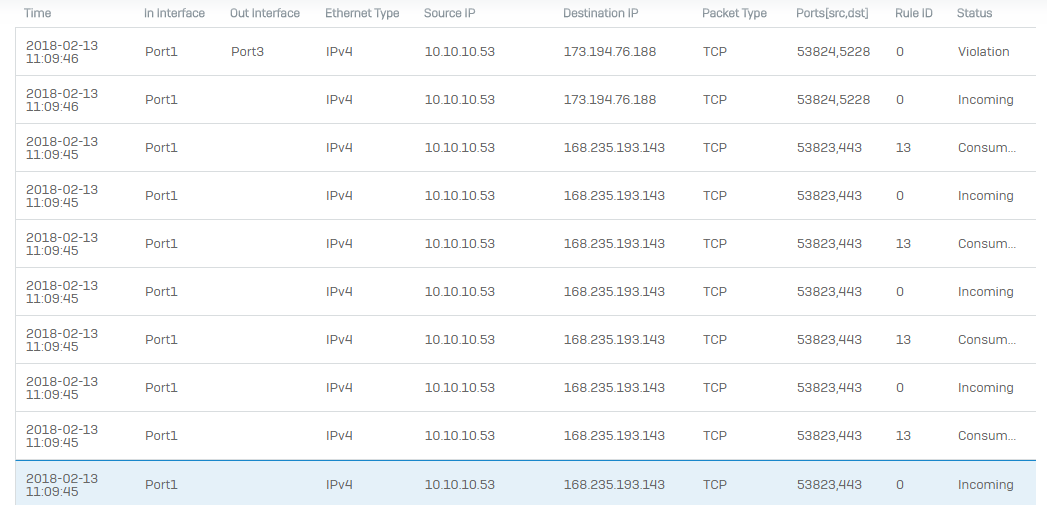This screenshot has height=505, width=1047.
Task: Click the Status column header
Action: (974, 13)
